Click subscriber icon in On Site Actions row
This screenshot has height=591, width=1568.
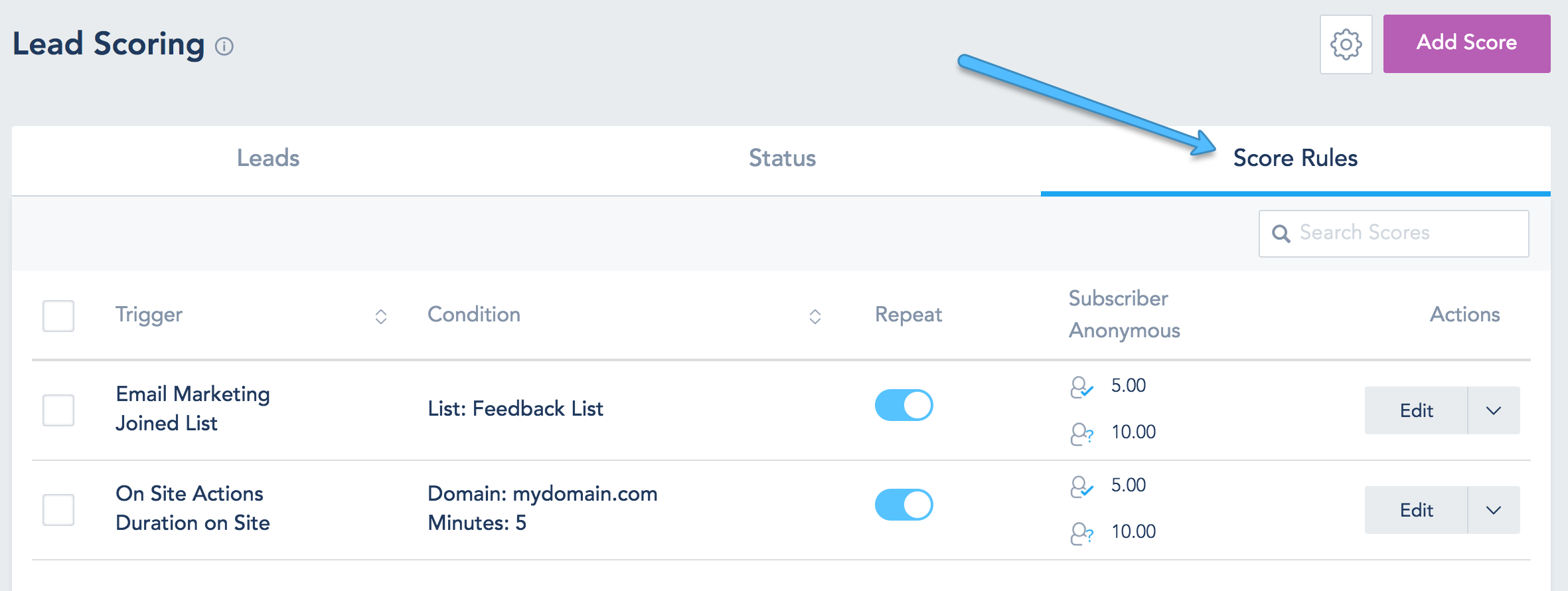pyautogui.click(x=1081, y=486)
